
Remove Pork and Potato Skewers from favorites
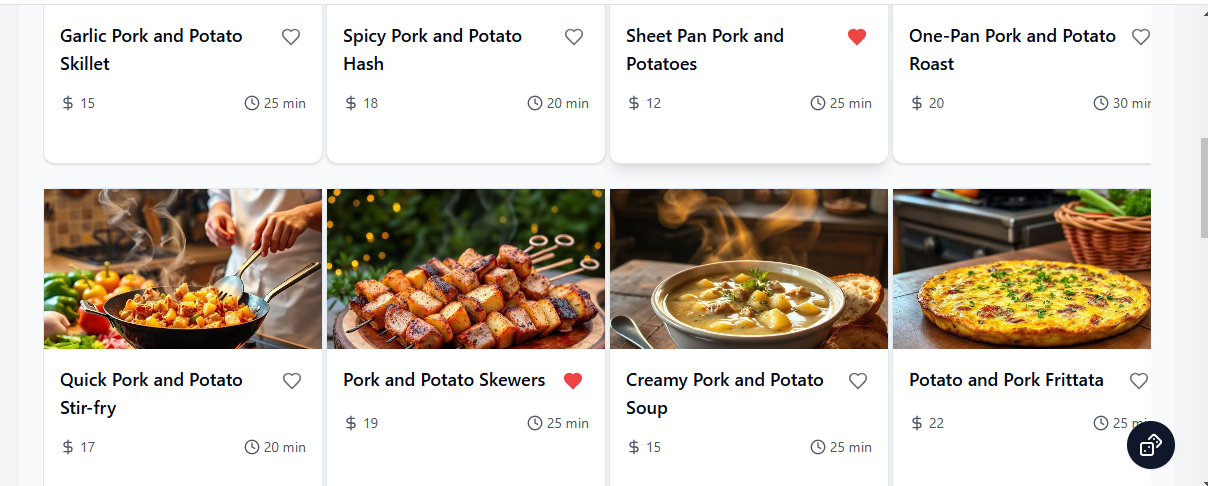[x=573, y=381]
